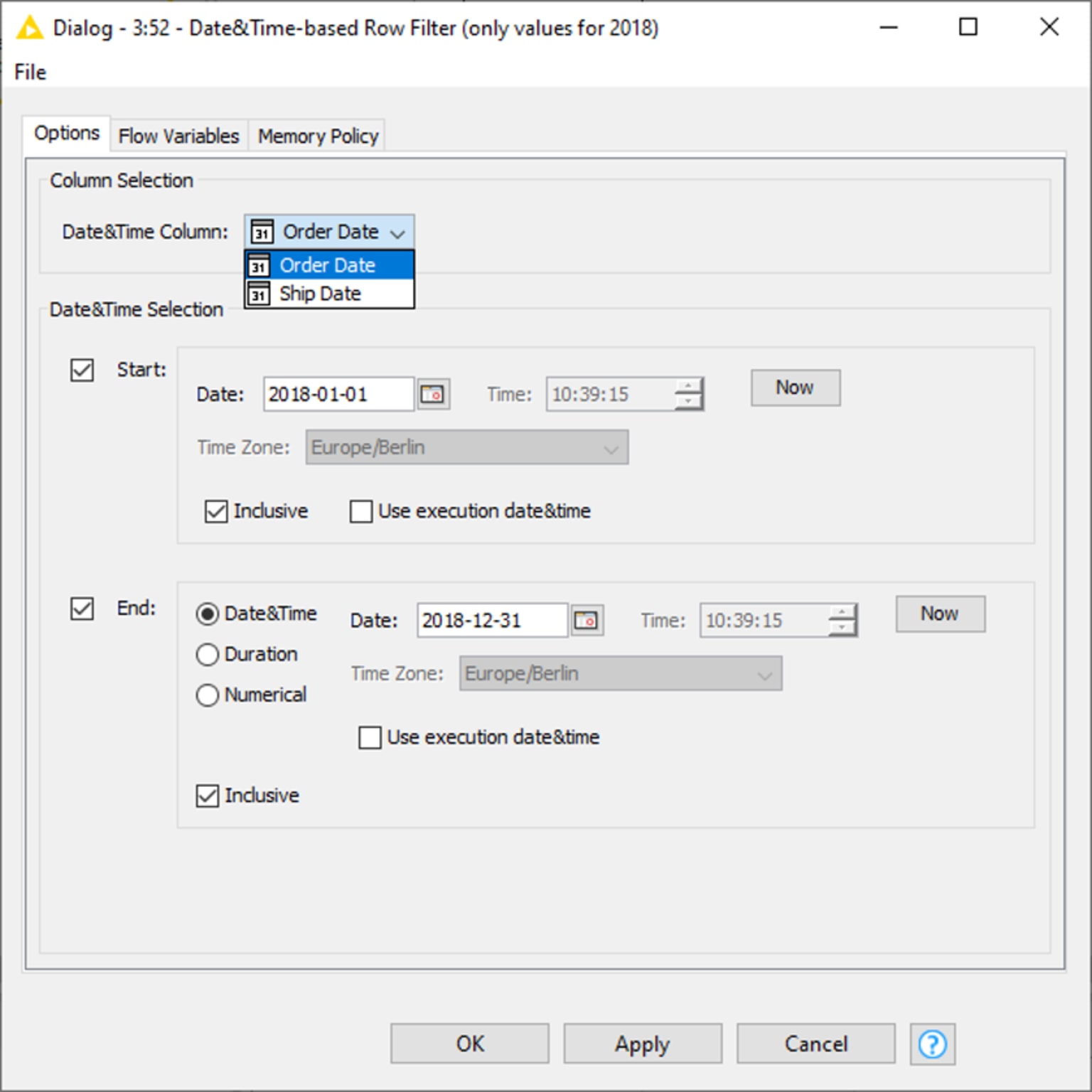Close the dialog window

coord(1049,27)
